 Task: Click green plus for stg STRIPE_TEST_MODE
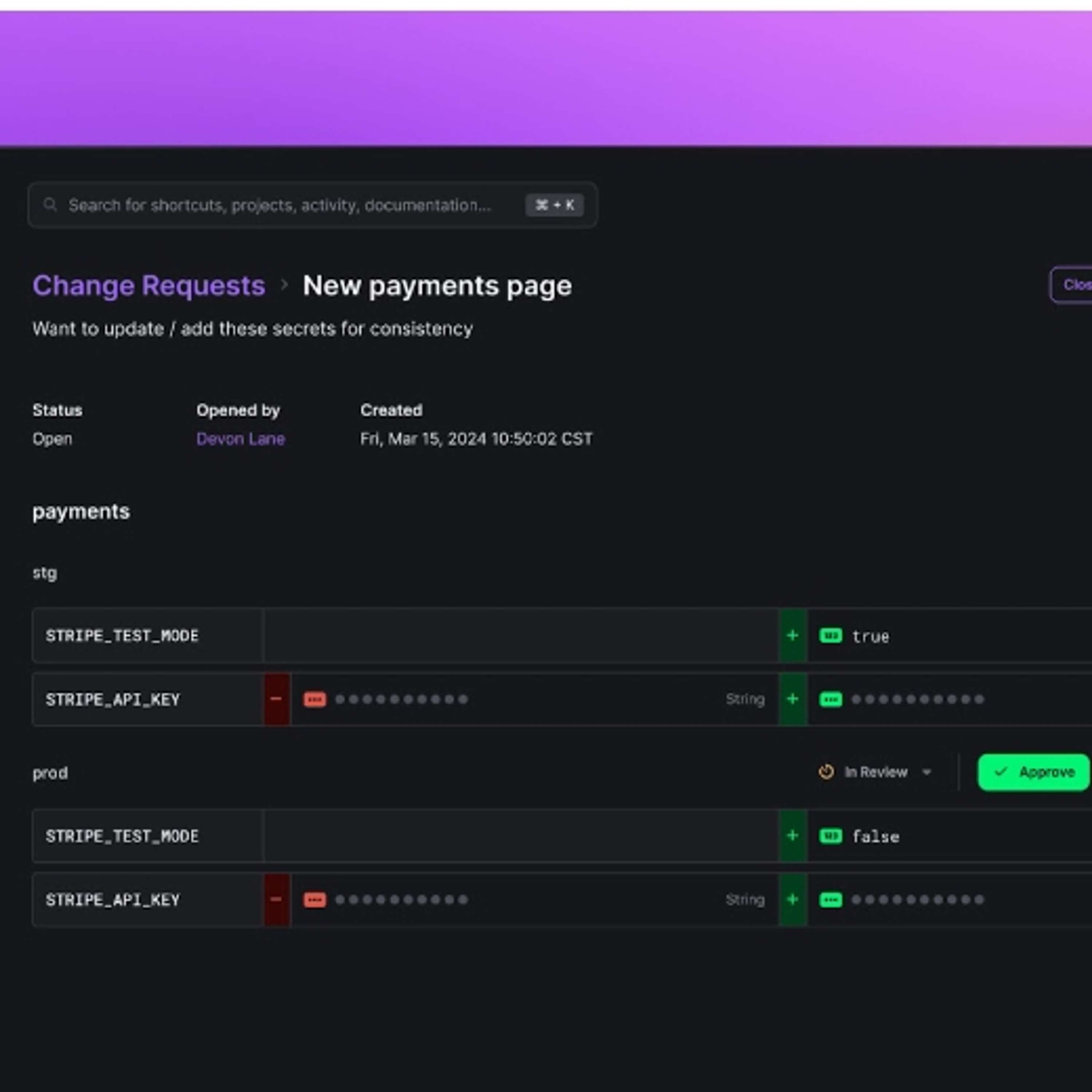[x=792, y=635]
